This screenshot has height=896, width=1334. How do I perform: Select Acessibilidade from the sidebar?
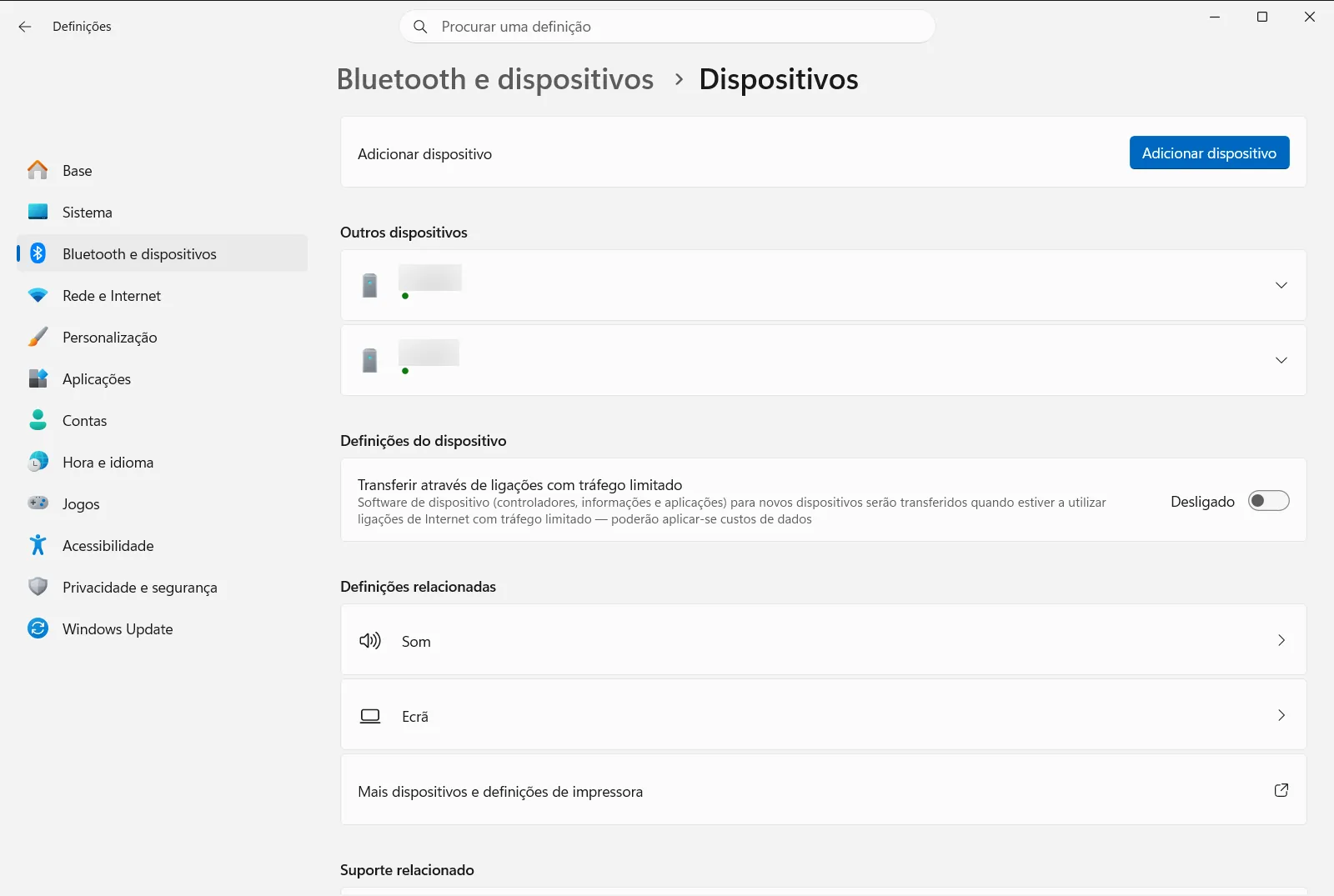162,545
